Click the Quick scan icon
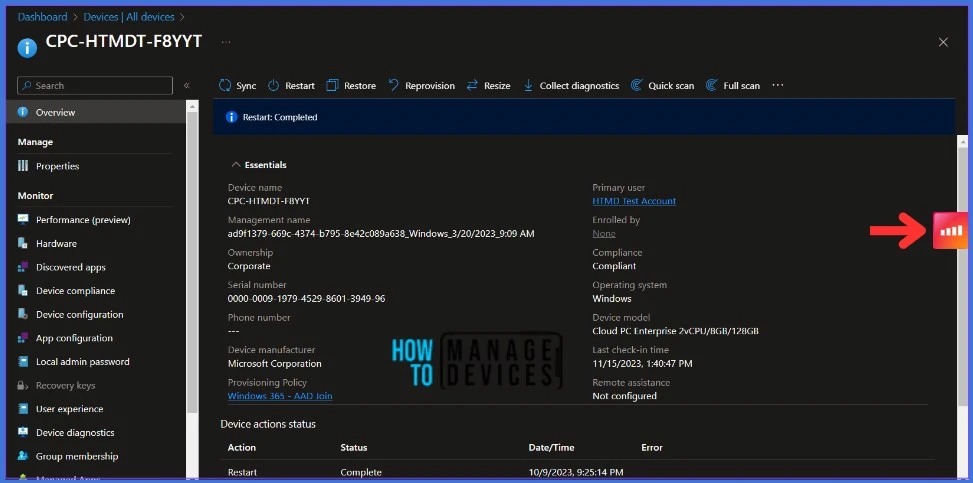Viewport: 973px width, 483px height. click(637, 86)
